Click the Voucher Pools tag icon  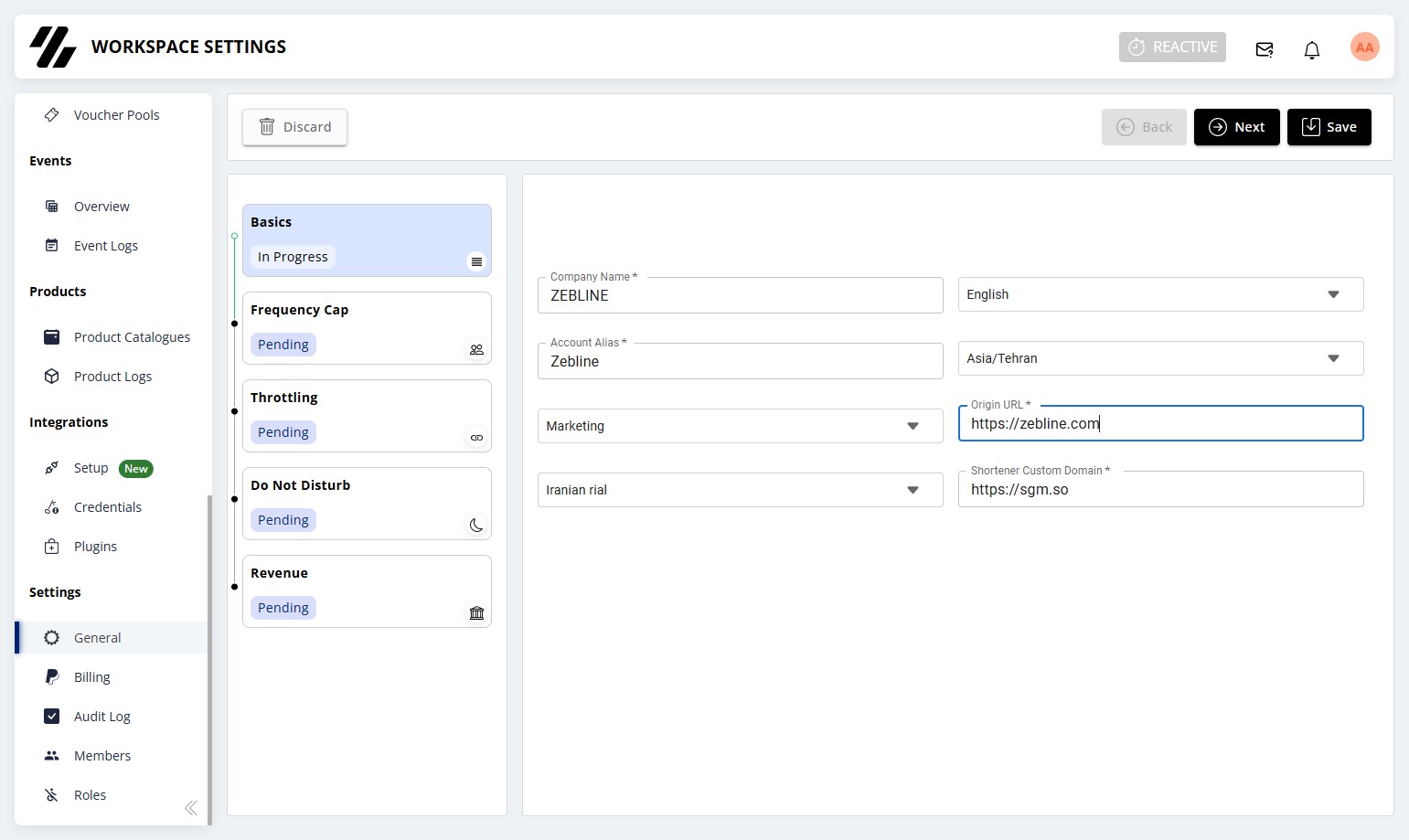(x=52, y=115)
